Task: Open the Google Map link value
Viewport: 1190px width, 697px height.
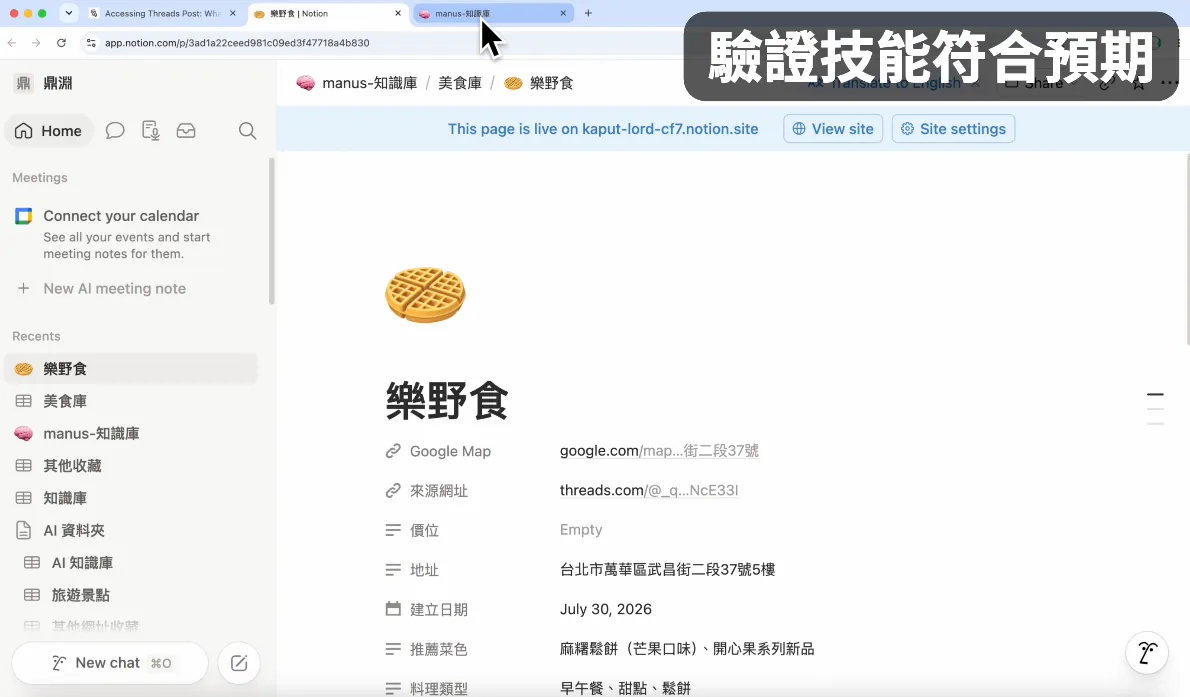Action: (659, 451)
